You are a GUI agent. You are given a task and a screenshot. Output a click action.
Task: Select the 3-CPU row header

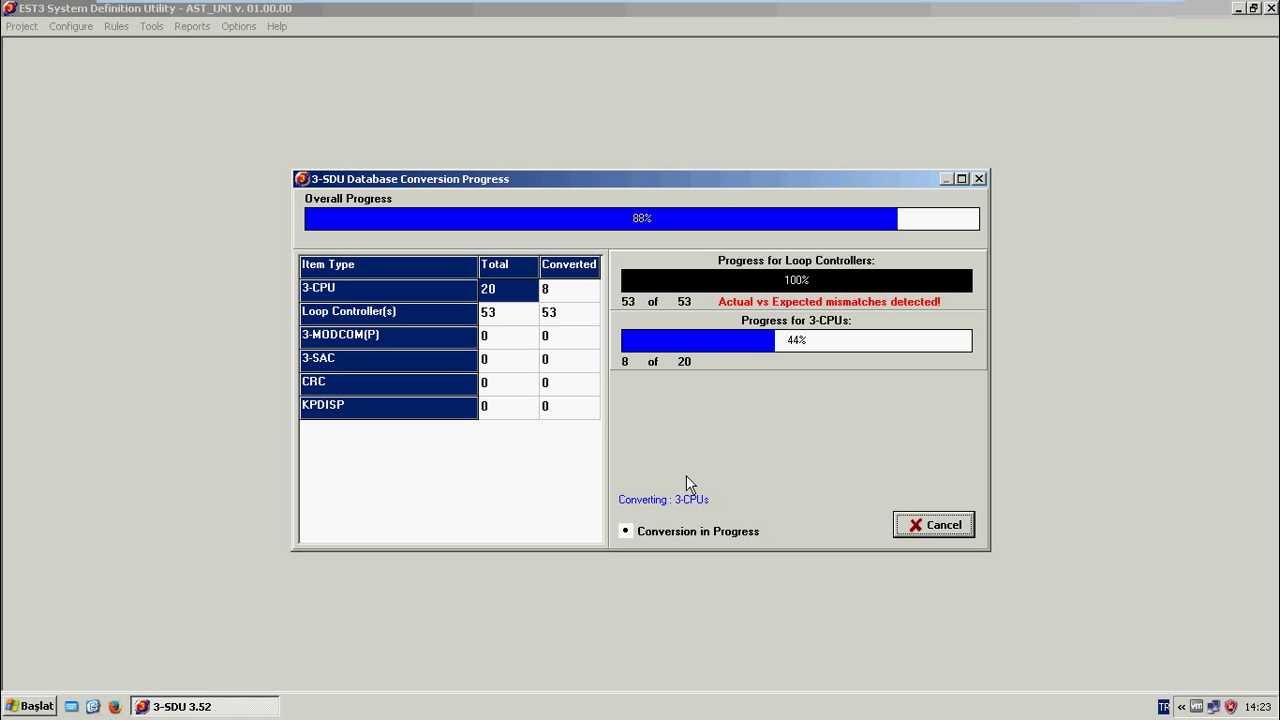pos(389,290)
